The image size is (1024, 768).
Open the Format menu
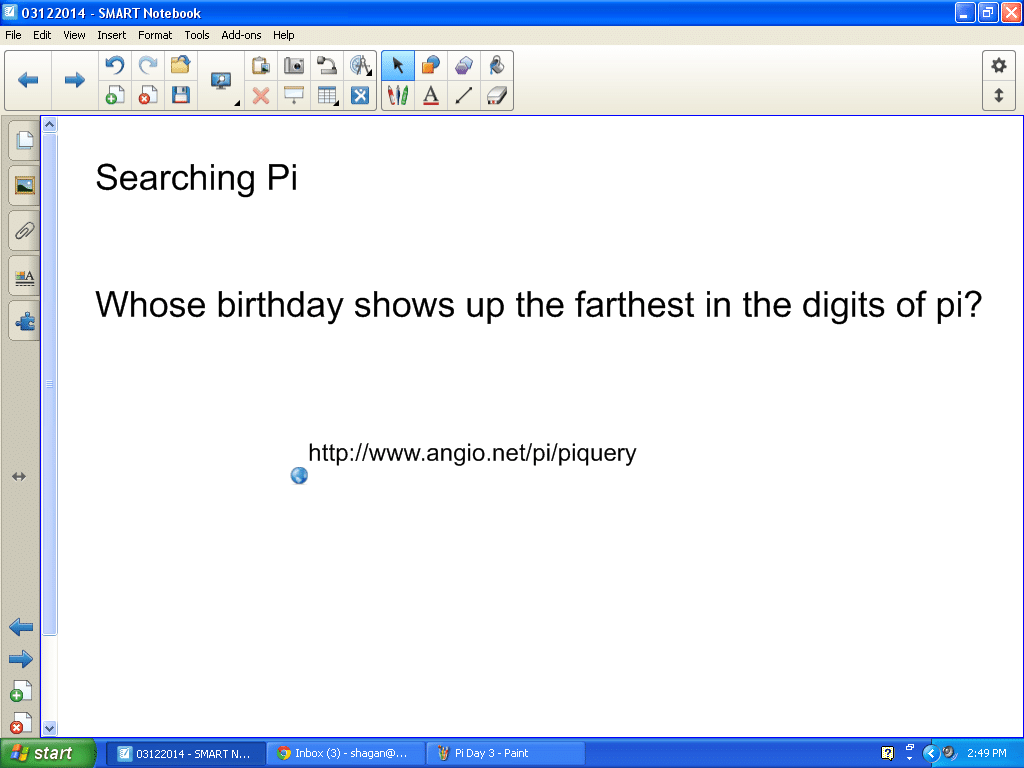(x=155, y=35)
